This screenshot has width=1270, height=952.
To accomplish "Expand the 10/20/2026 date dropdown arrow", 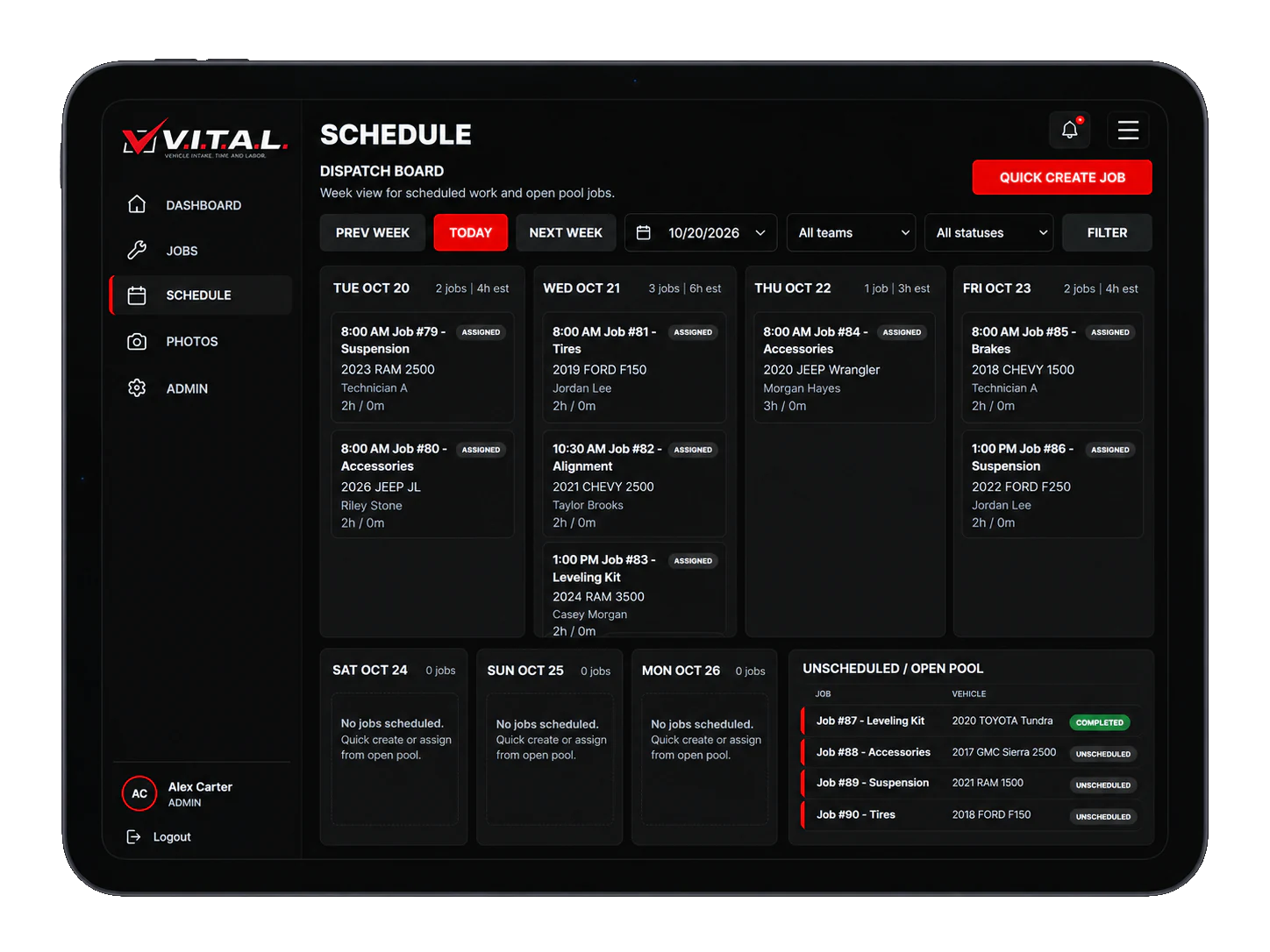I will click(760, 232).
